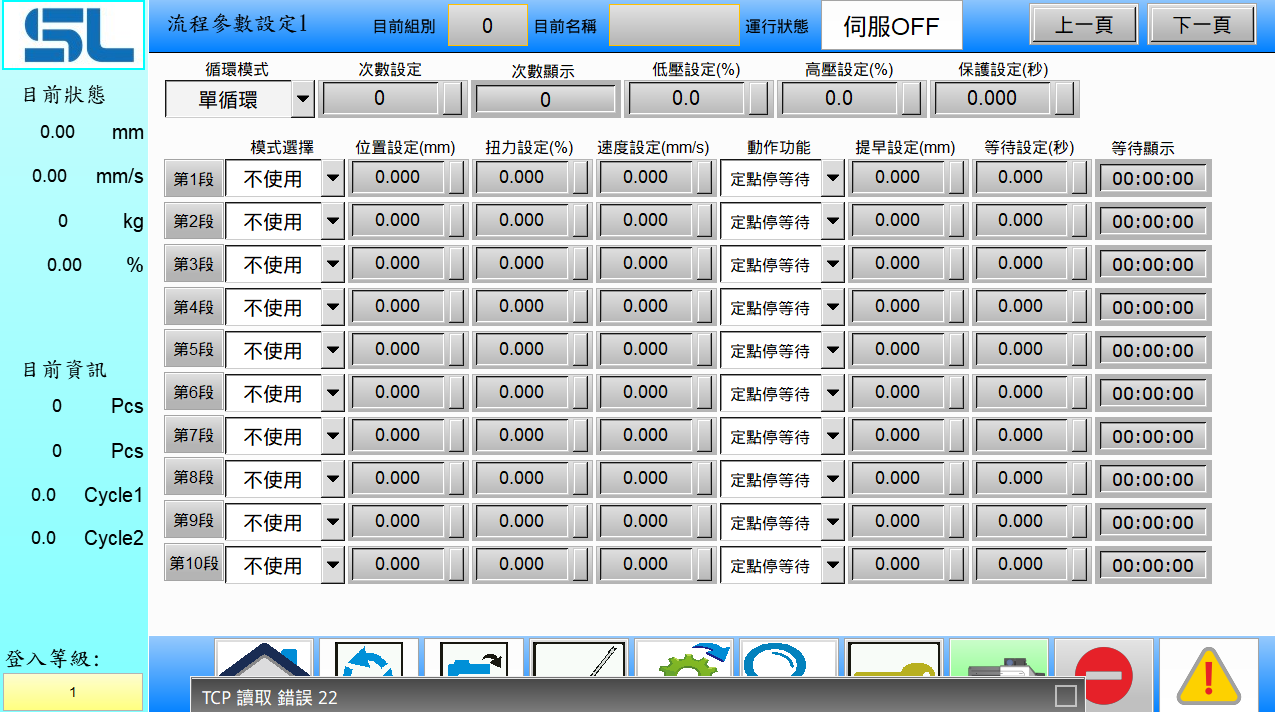Click the SL logo at top left
The height and width of the screenshot is (712, 1275).
[x=73, y=35]
